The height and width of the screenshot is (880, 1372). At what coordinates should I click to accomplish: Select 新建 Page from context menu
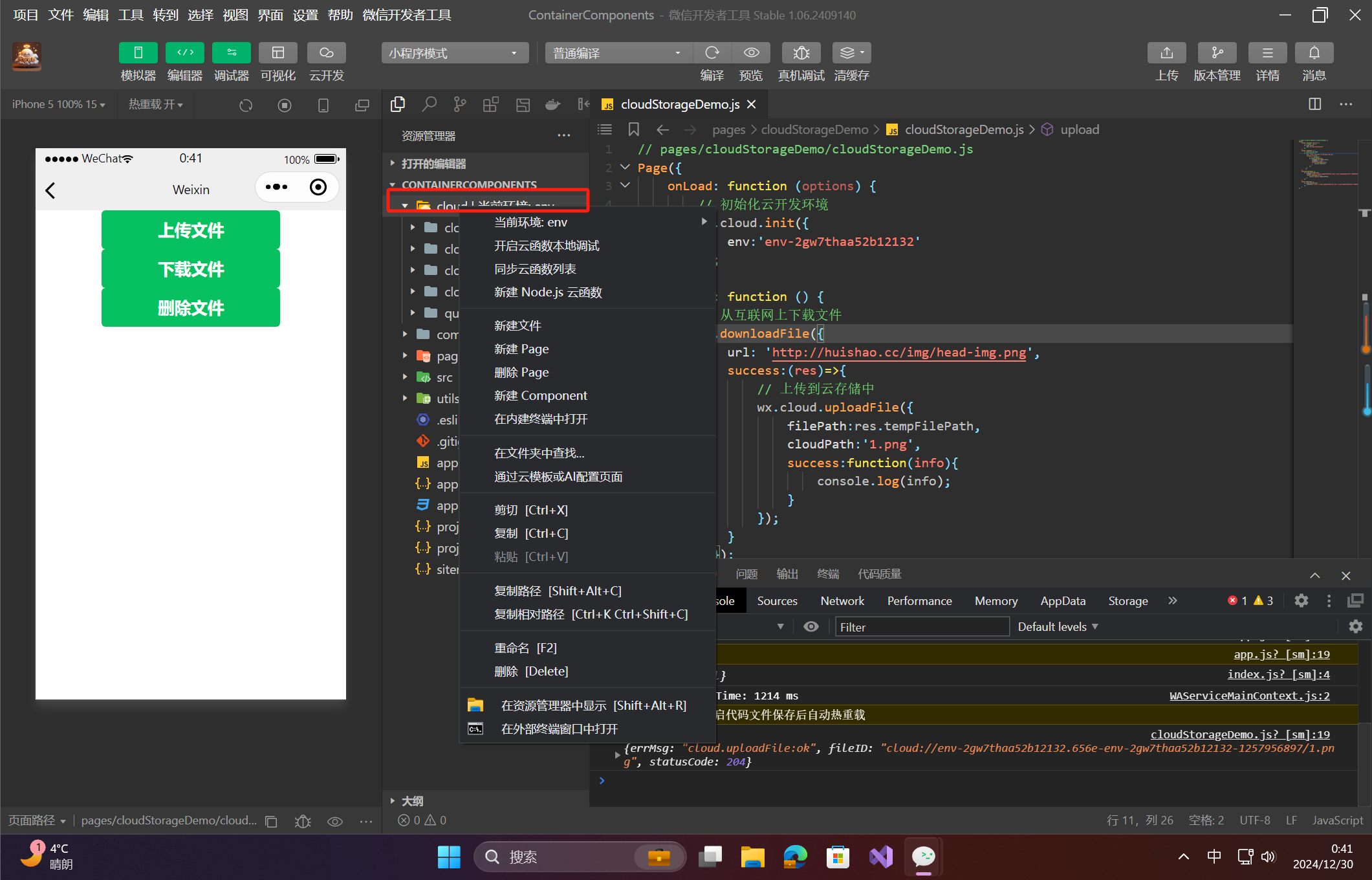[x=521, y=349]
